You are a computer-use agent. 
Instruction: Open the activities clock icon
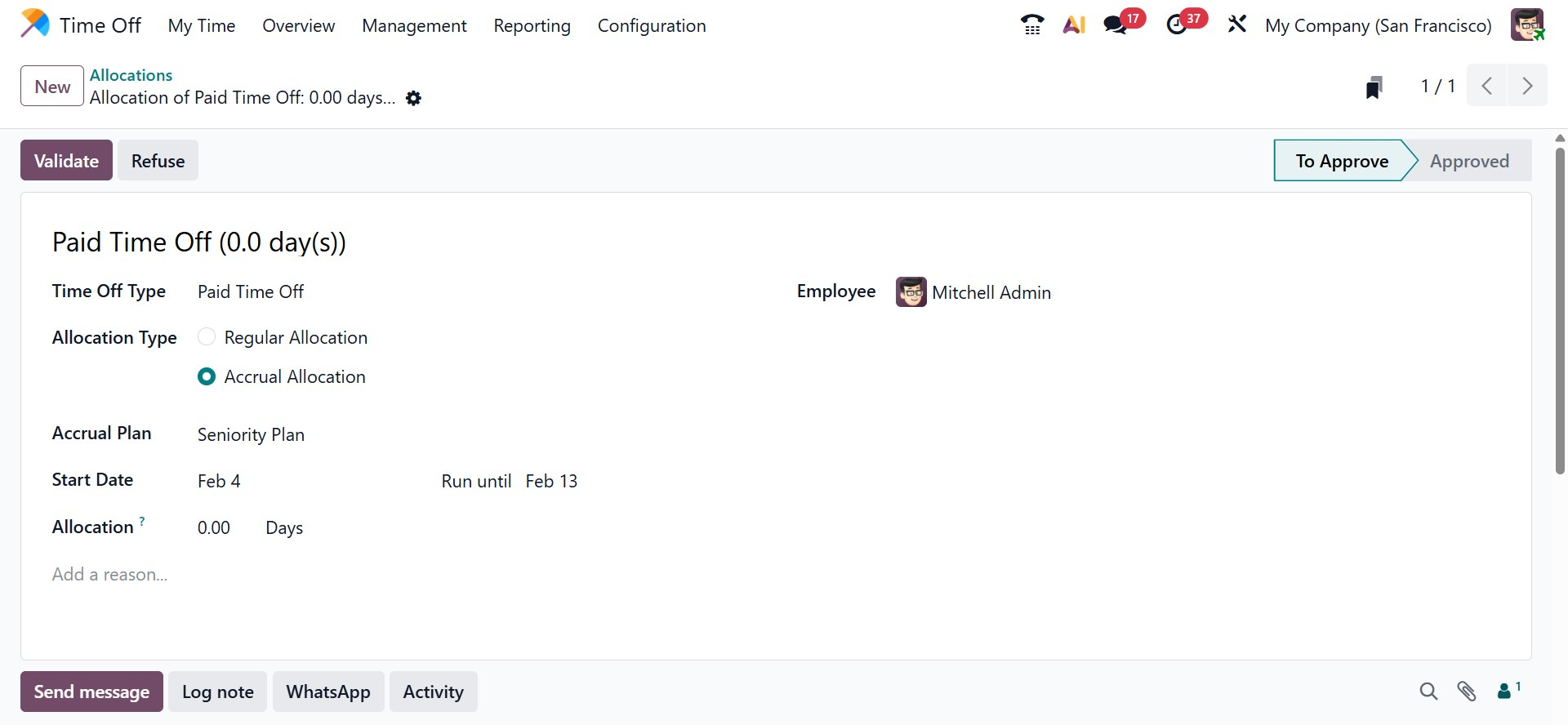1177,25
